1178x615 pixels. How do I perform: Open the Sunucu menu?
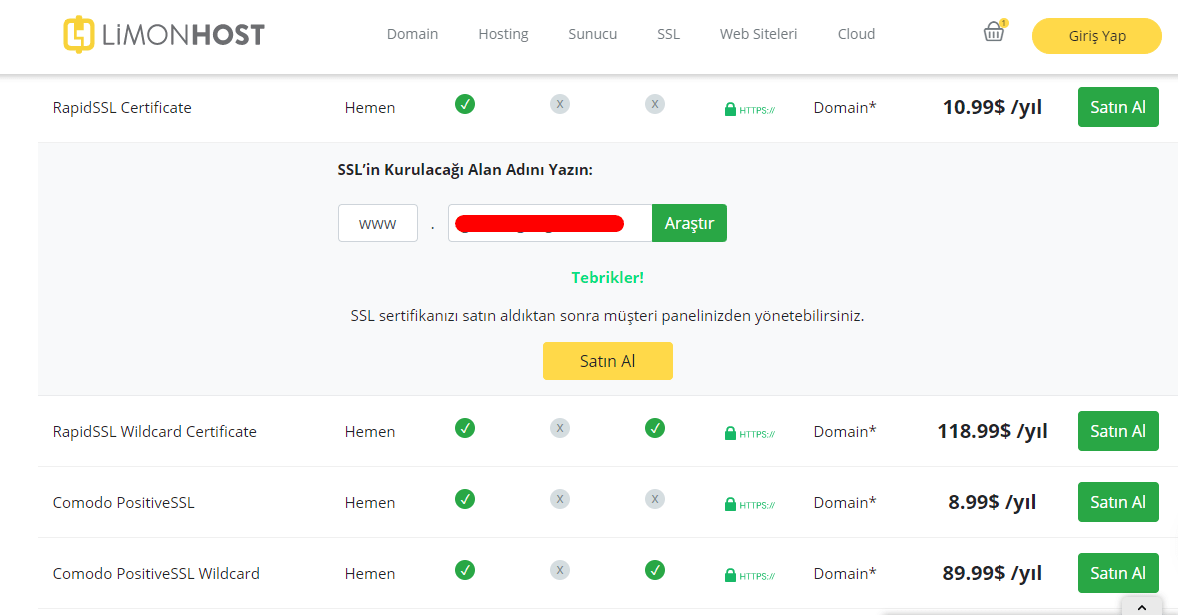point(593,34)
